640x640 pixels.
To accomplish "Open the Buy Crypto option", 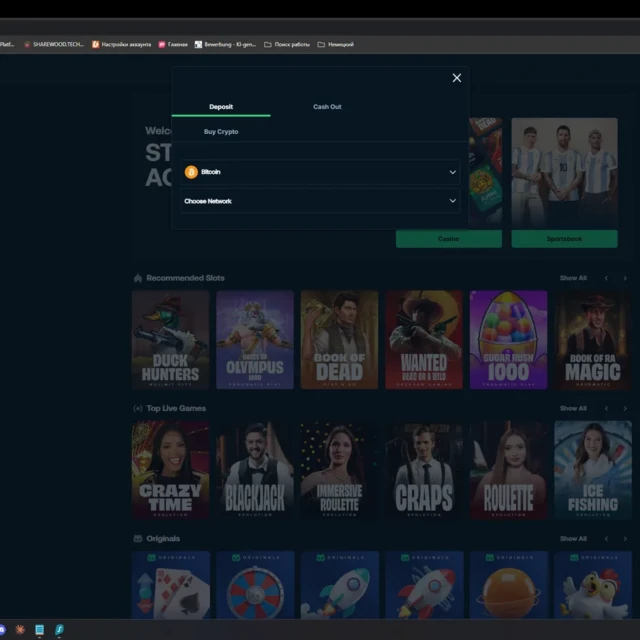I will click(221, 131).
